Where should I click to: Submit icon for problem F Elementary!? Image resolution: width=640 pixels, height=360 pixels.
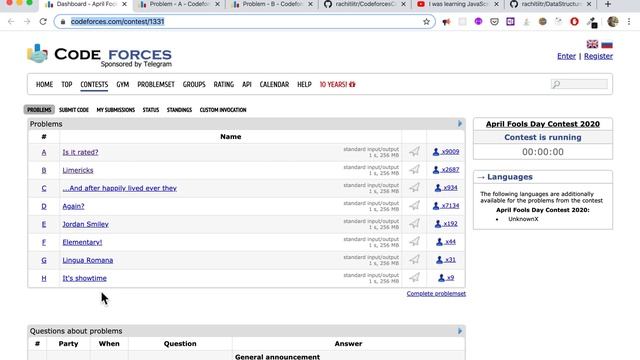pos(414,242)
